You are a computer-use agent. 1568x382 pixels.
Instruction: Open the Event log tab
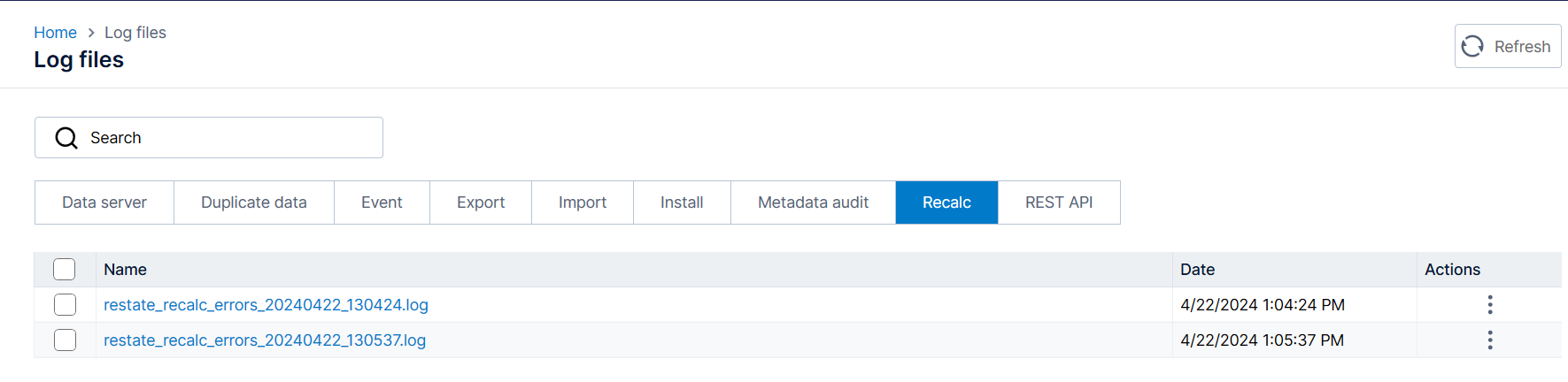tap(382, 202)
